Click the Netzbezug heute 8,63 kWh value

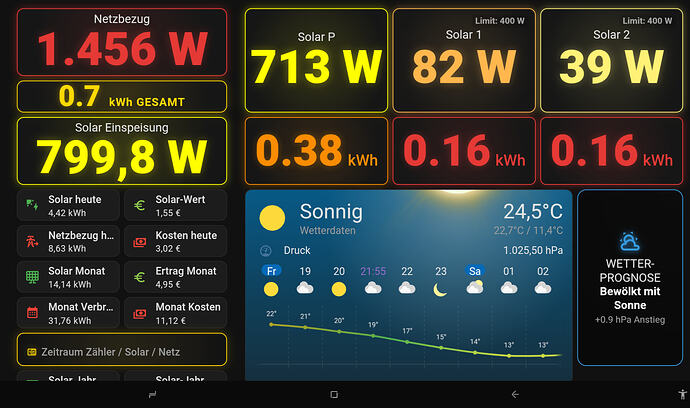(x=67, y=249)
